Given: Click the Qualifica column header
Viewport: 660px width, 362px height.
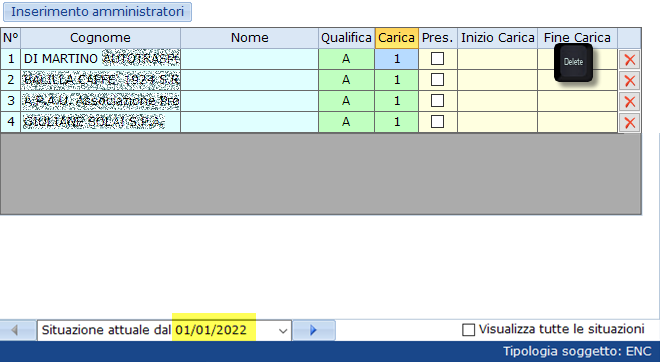Looking at the screenshot, I should 346,38.
